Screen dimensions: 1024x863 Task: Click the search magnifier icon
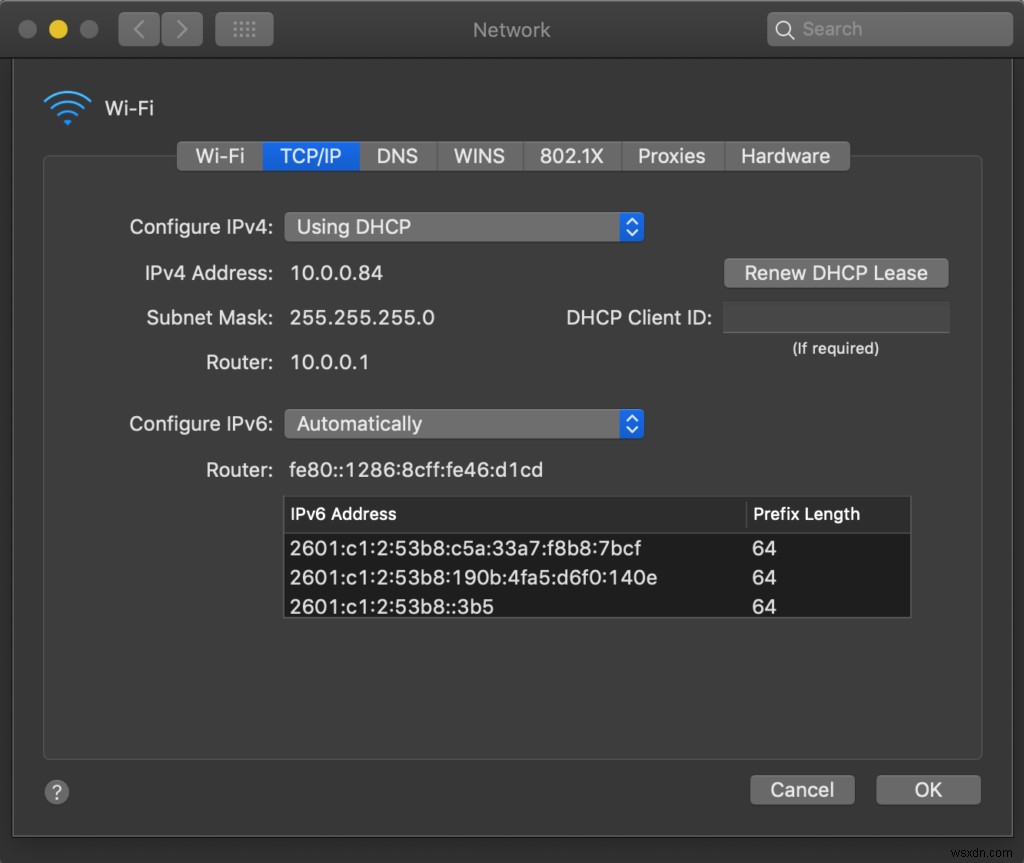pyautogui.click(x=784, y=29)
